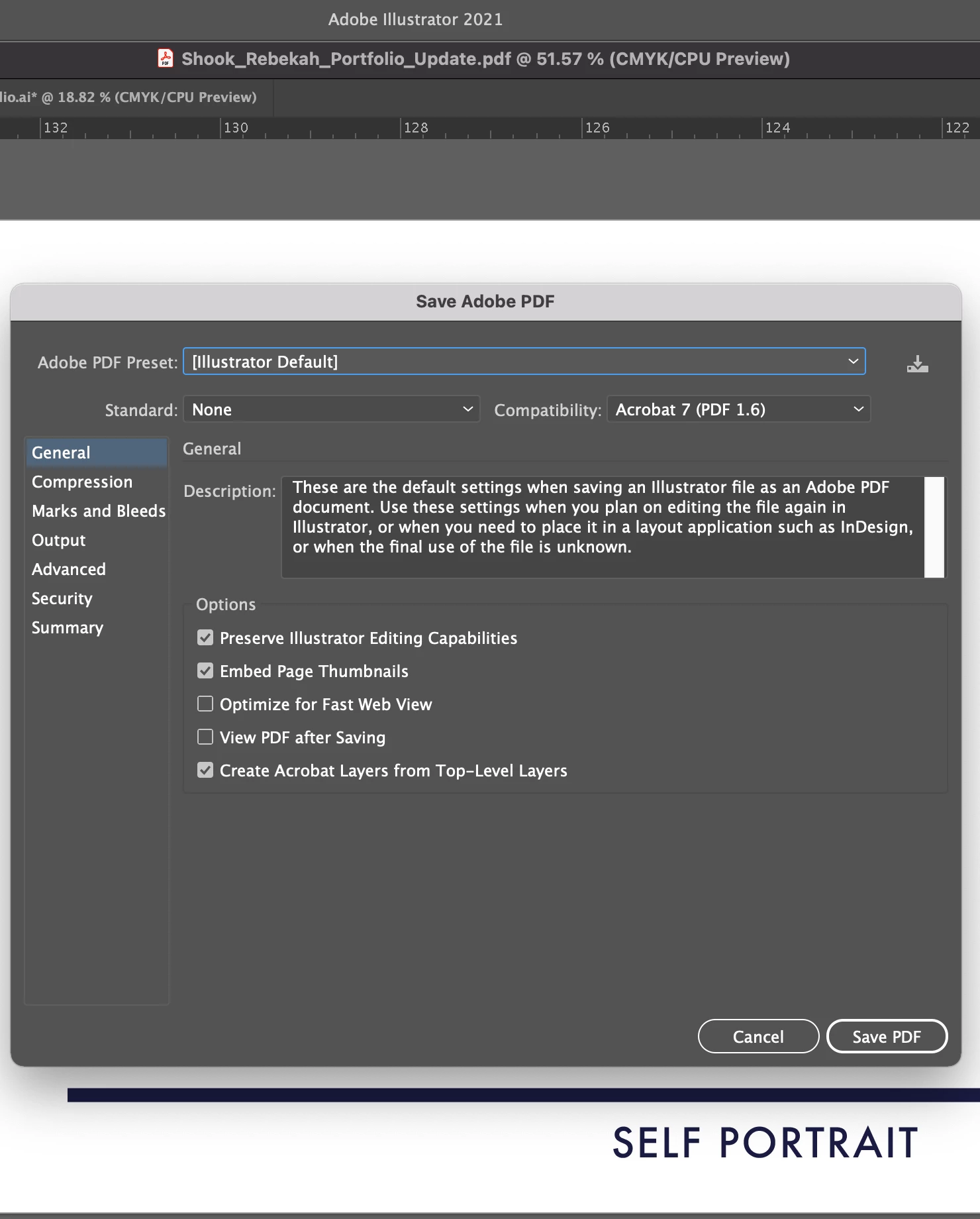980x1219 pixels.
Task: Uncheck Embed Page Thumbnails
Action: pos(205,670)
